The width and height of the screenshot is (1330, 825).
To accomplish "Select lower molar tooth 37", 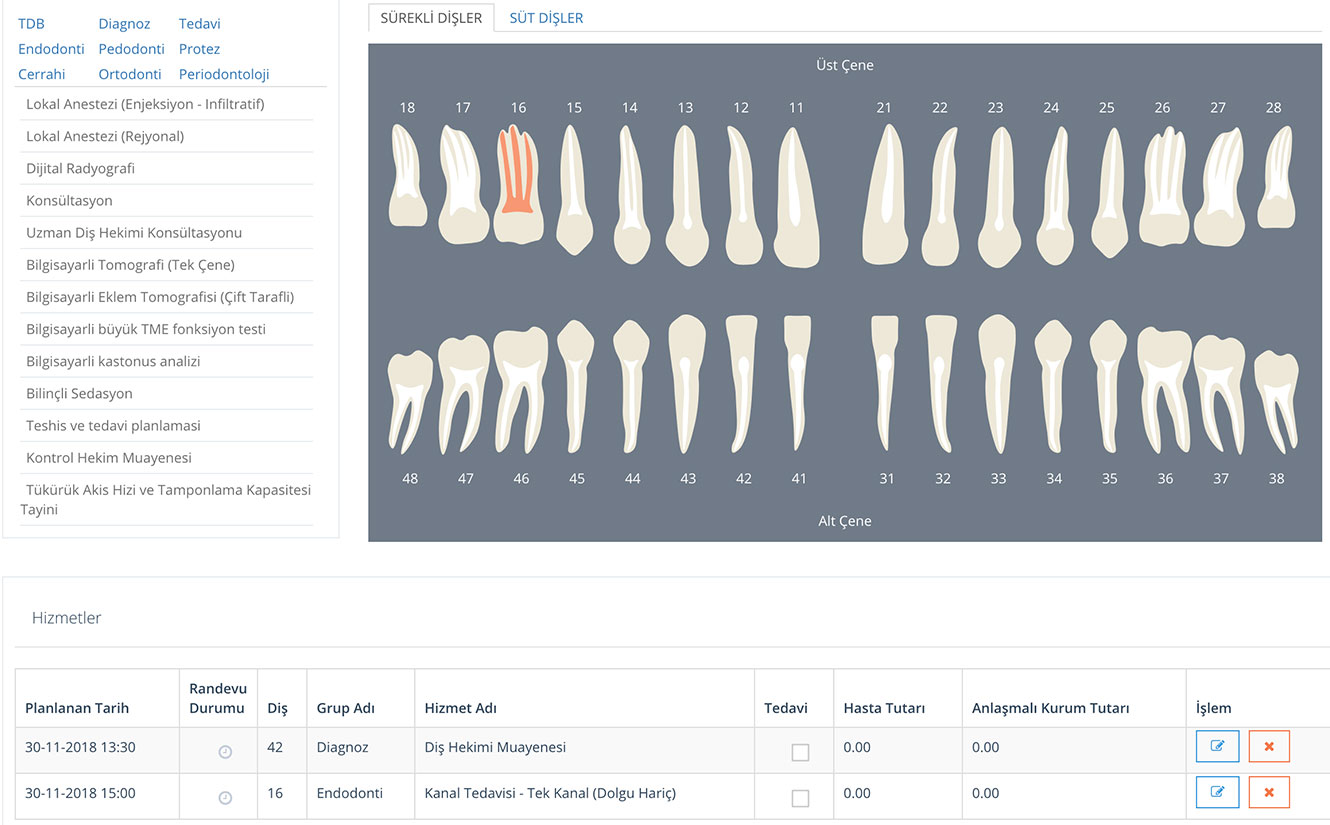I will pos(1220,394).
